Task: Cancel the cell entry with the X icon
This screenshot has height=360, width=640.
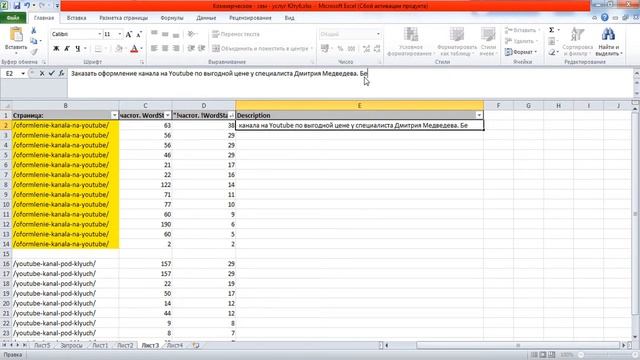Action: (x=42, y=73)
